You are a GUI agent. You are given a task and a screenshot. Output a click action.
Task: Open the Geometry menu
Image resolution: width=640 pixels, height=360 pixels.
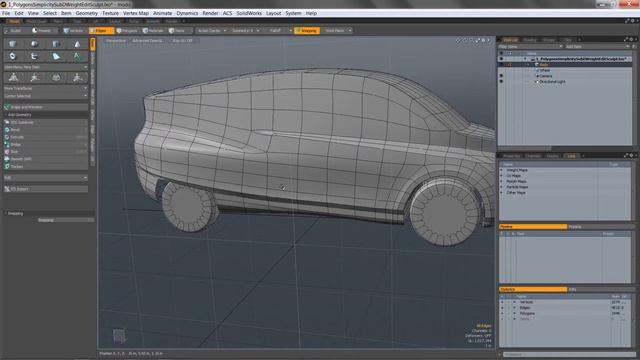pyautogui.click(x=87, y=13)
